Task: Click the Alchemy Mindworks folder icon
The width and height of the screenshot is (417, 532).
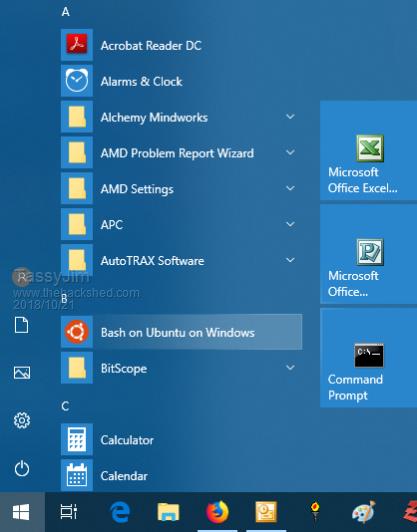Action: click(77, 117)
